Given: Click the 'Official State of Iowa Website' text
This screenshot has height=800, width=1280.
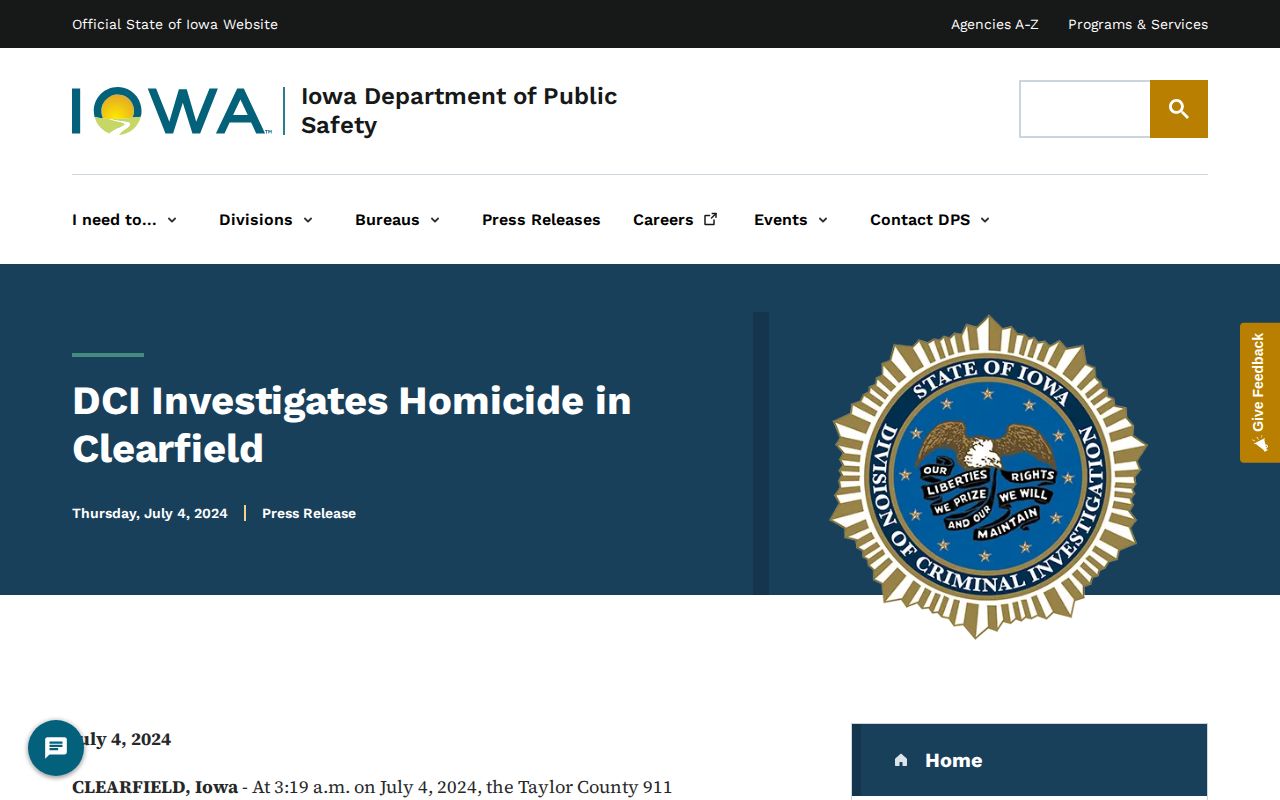Looking at the screenshot, I should [175, 24].
